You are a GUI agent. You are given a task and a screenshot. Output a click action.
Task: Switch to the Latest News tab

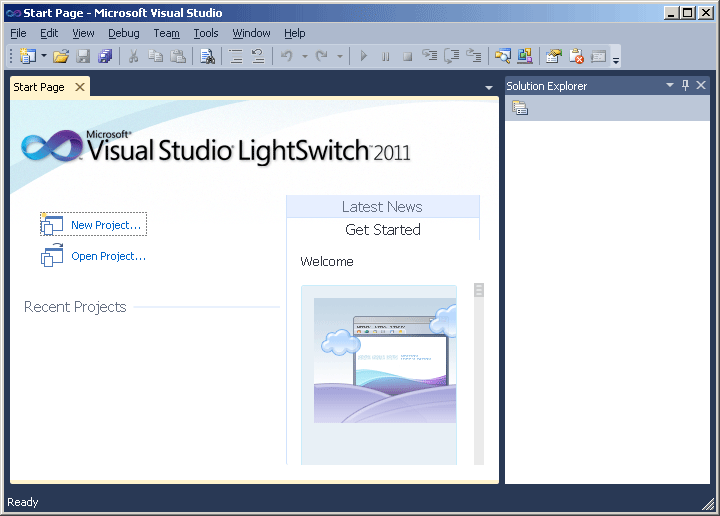tap(382, 207)
